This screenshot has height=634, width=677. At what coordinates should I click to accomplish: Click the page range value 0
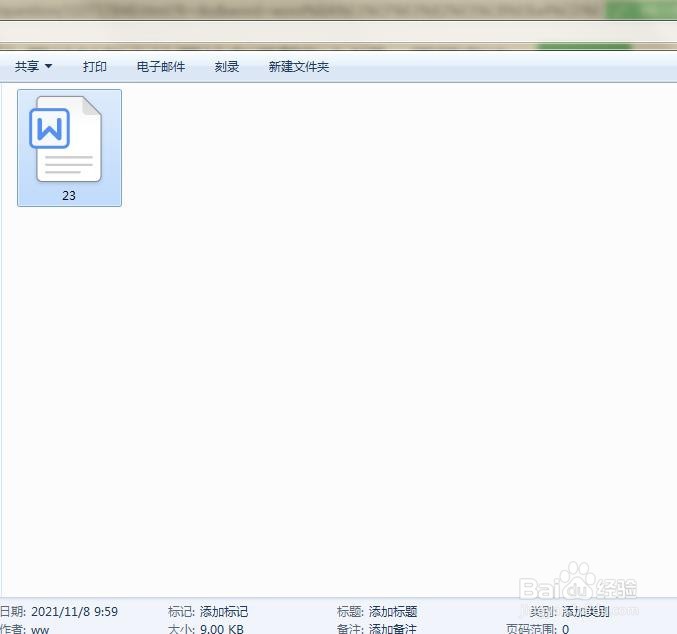[565, 629]
